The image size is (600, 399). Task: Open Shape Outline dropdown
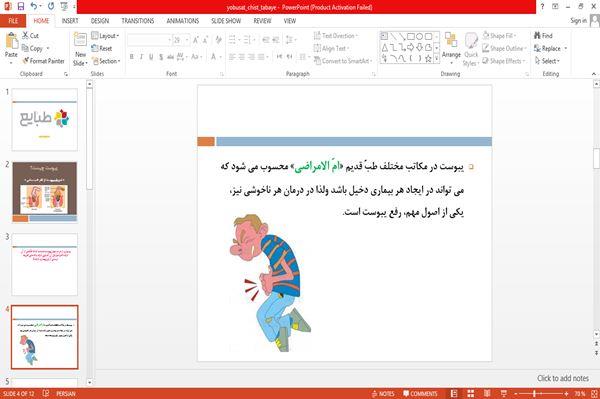point(505,48)
